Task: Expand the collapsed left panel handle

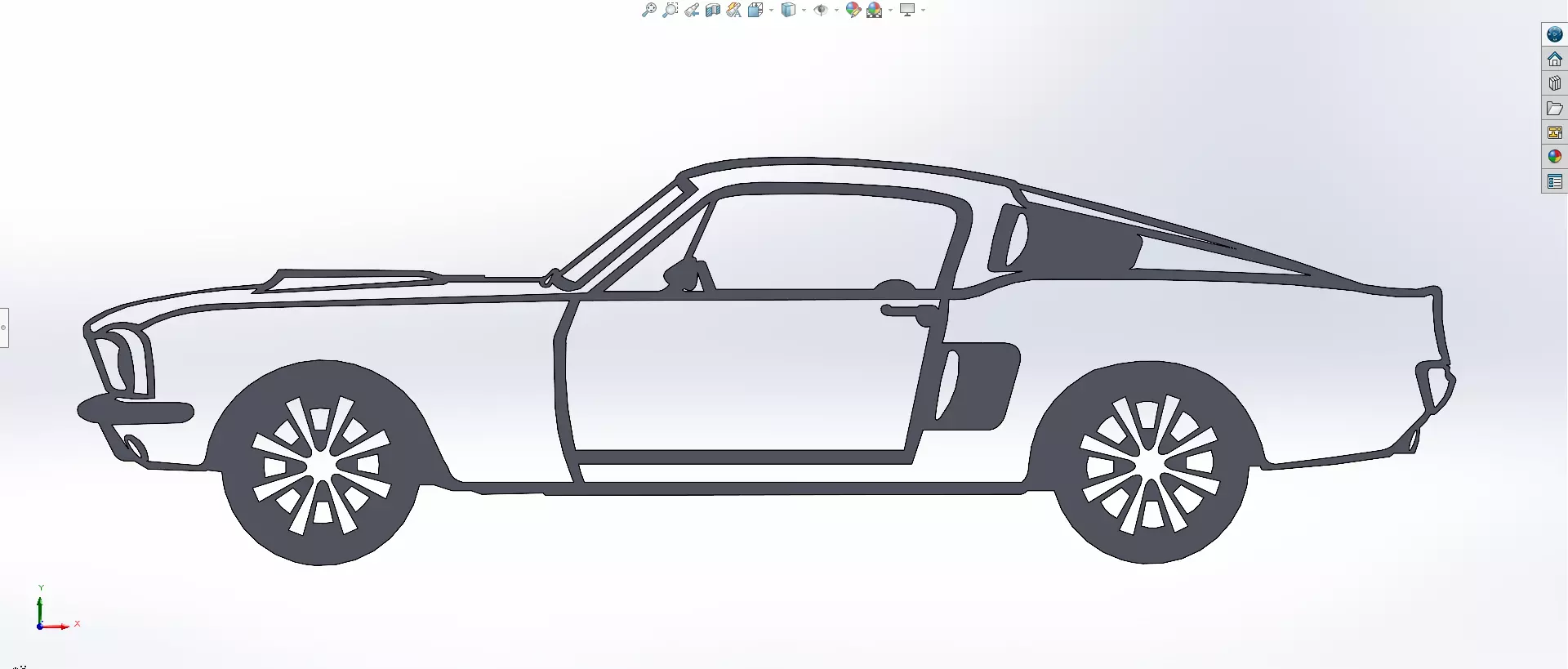Action: pos(3,328)
